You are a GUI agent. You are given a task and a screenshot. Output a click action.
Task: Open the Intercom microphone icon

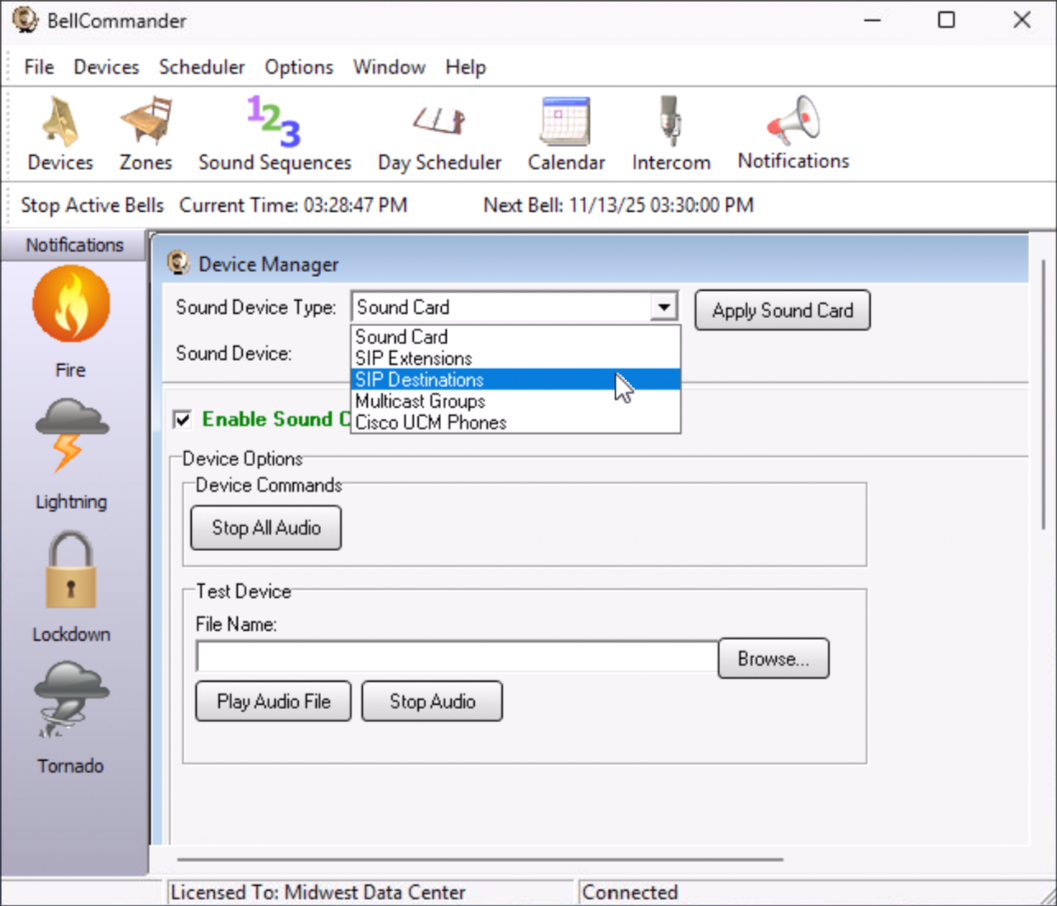670,122
